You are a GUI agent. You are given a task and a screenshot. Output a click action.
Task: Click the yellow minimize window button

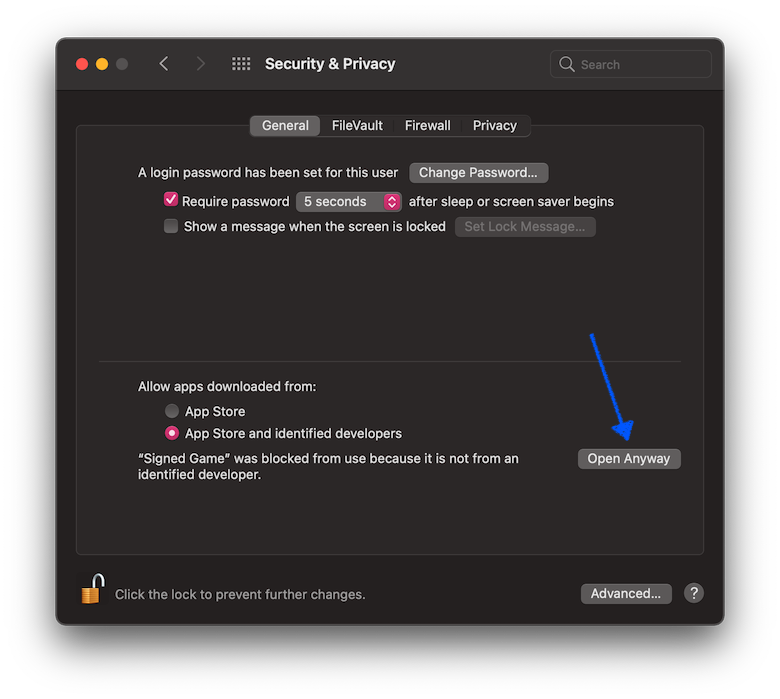[x=102, y=64]
